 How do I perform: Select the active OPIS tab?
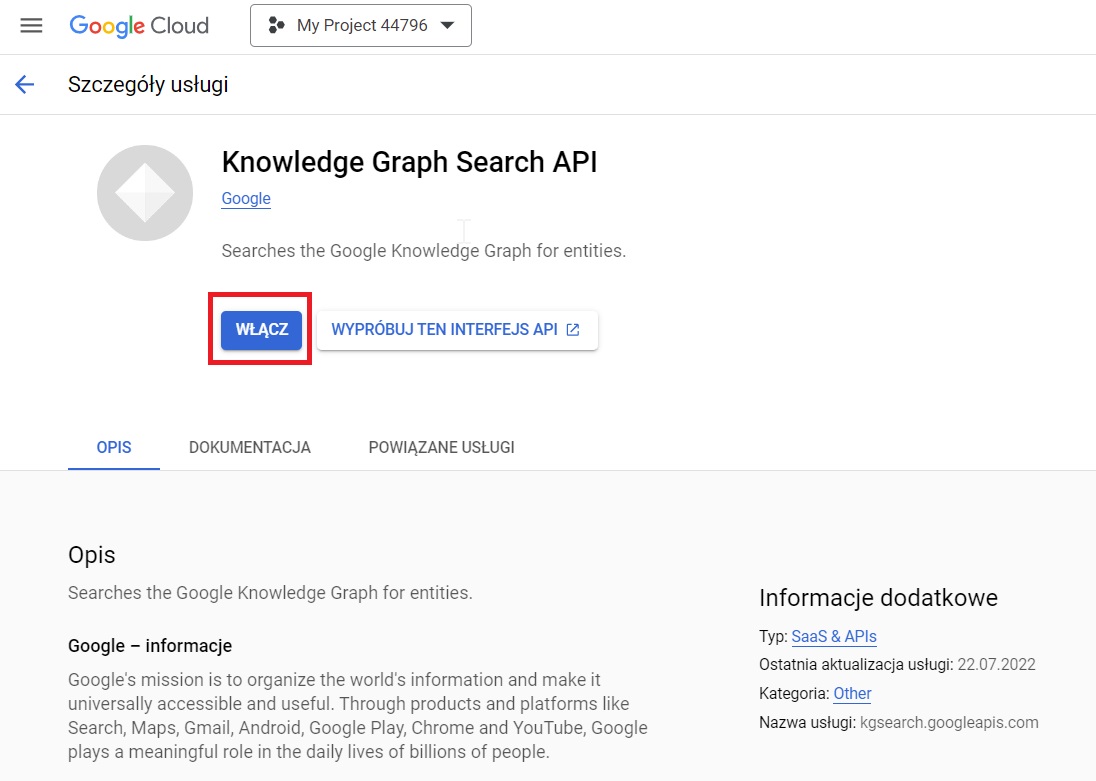click(113, 447)
